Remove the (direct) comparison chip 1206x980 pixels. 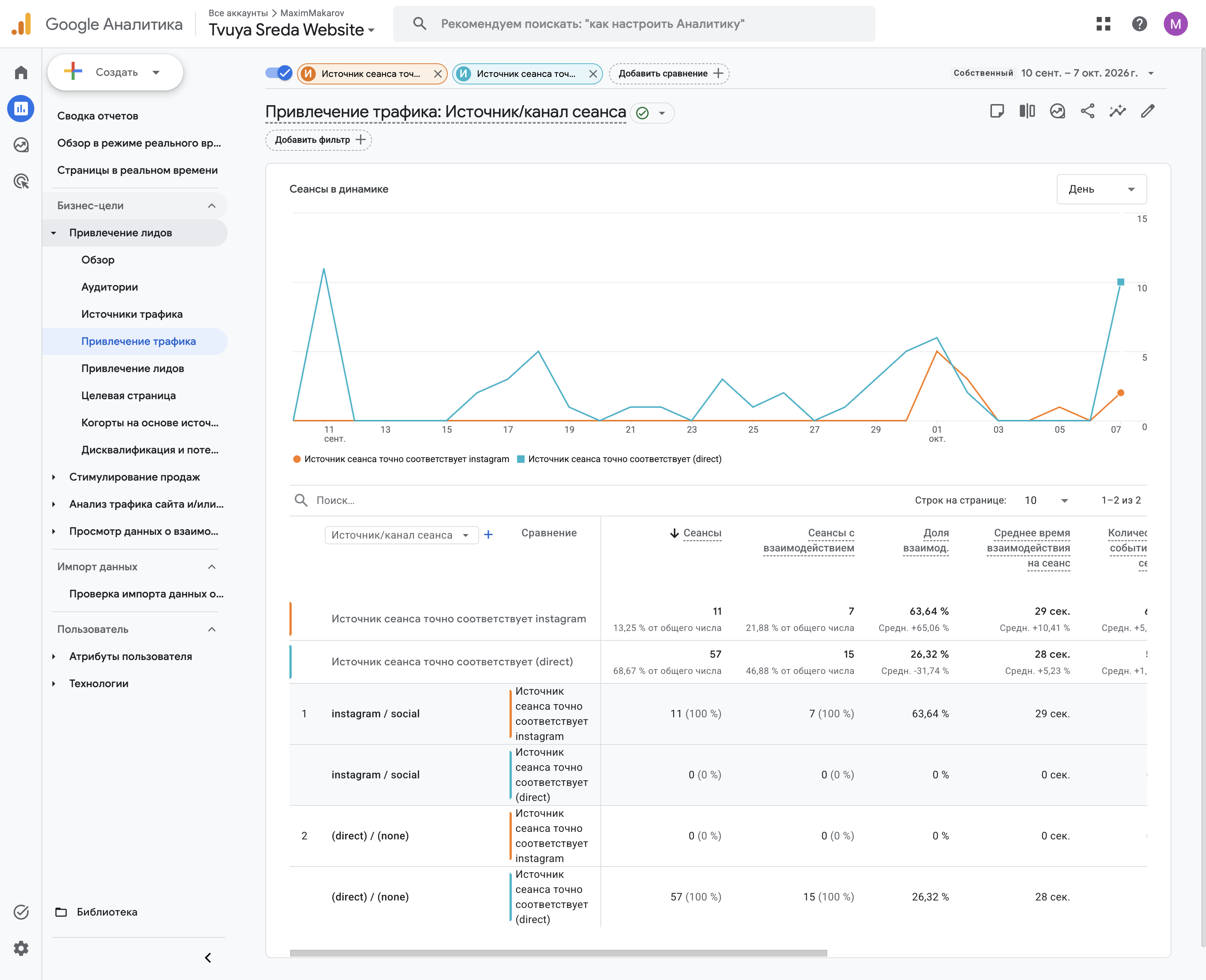(593, 74)
